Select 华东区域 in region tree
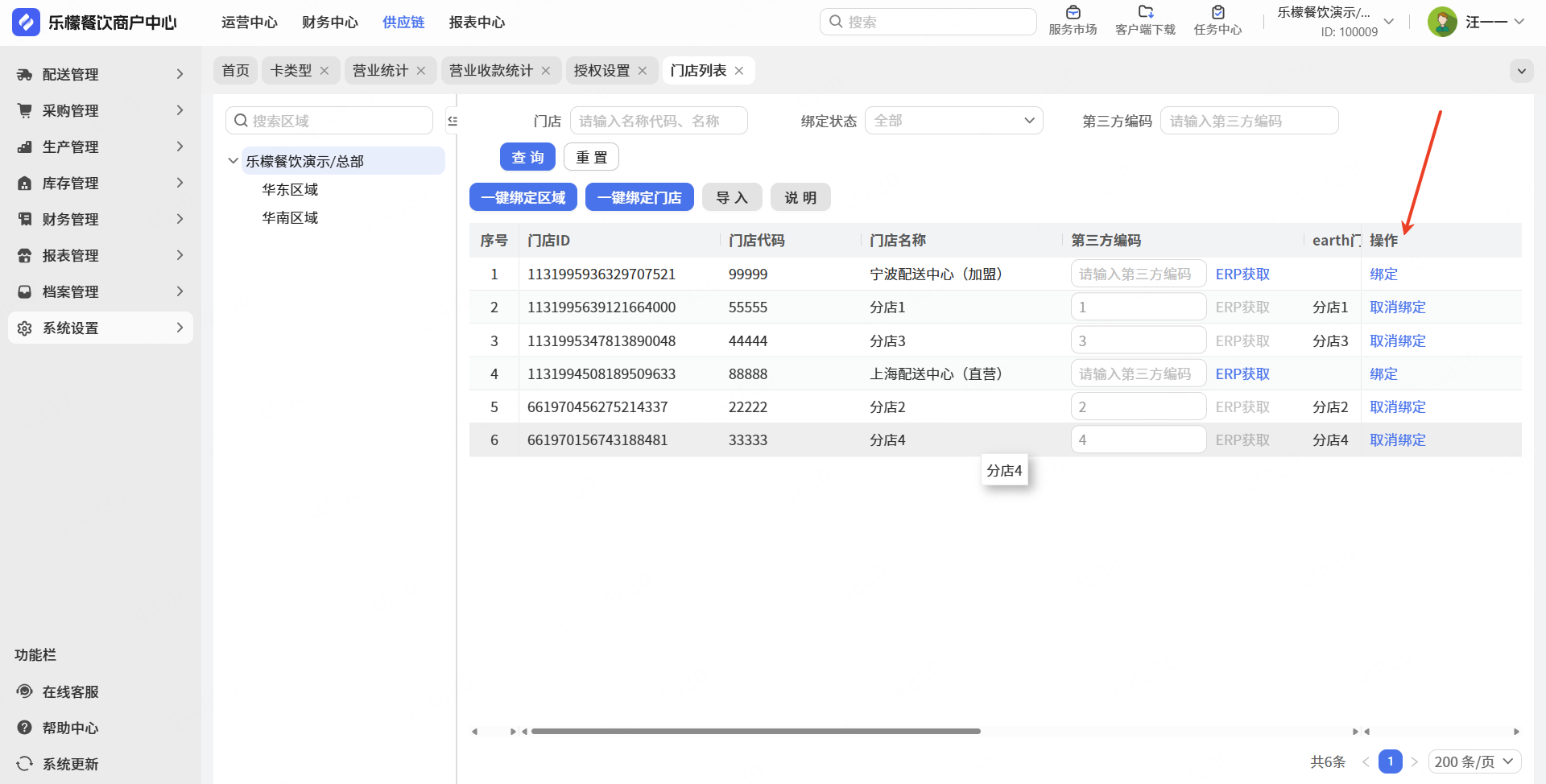The height and width of the screenshot is (784, 1546). tap(290, 190)
